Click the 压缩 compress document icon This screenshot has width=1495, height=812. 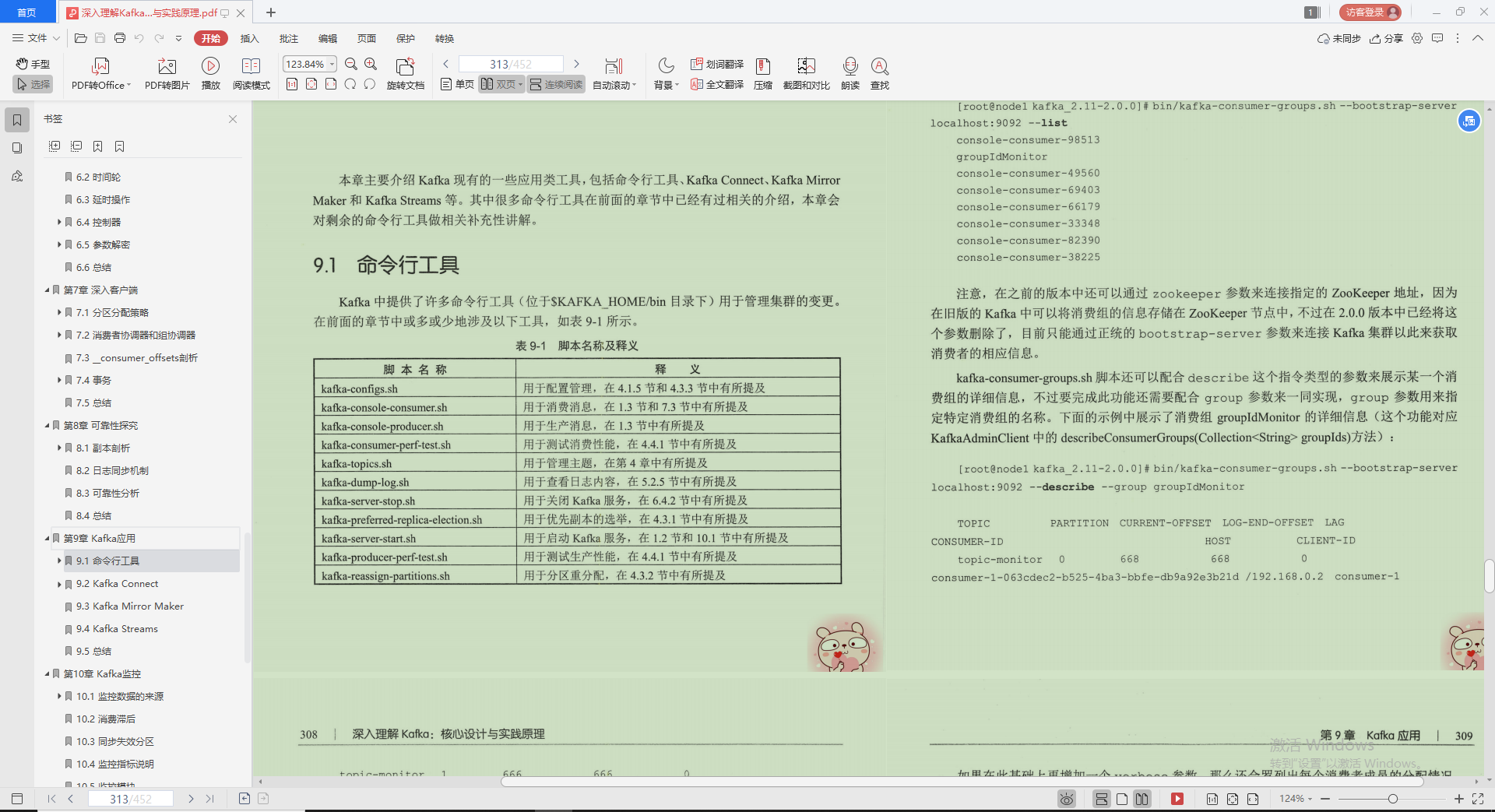click(x=762, y=72)
